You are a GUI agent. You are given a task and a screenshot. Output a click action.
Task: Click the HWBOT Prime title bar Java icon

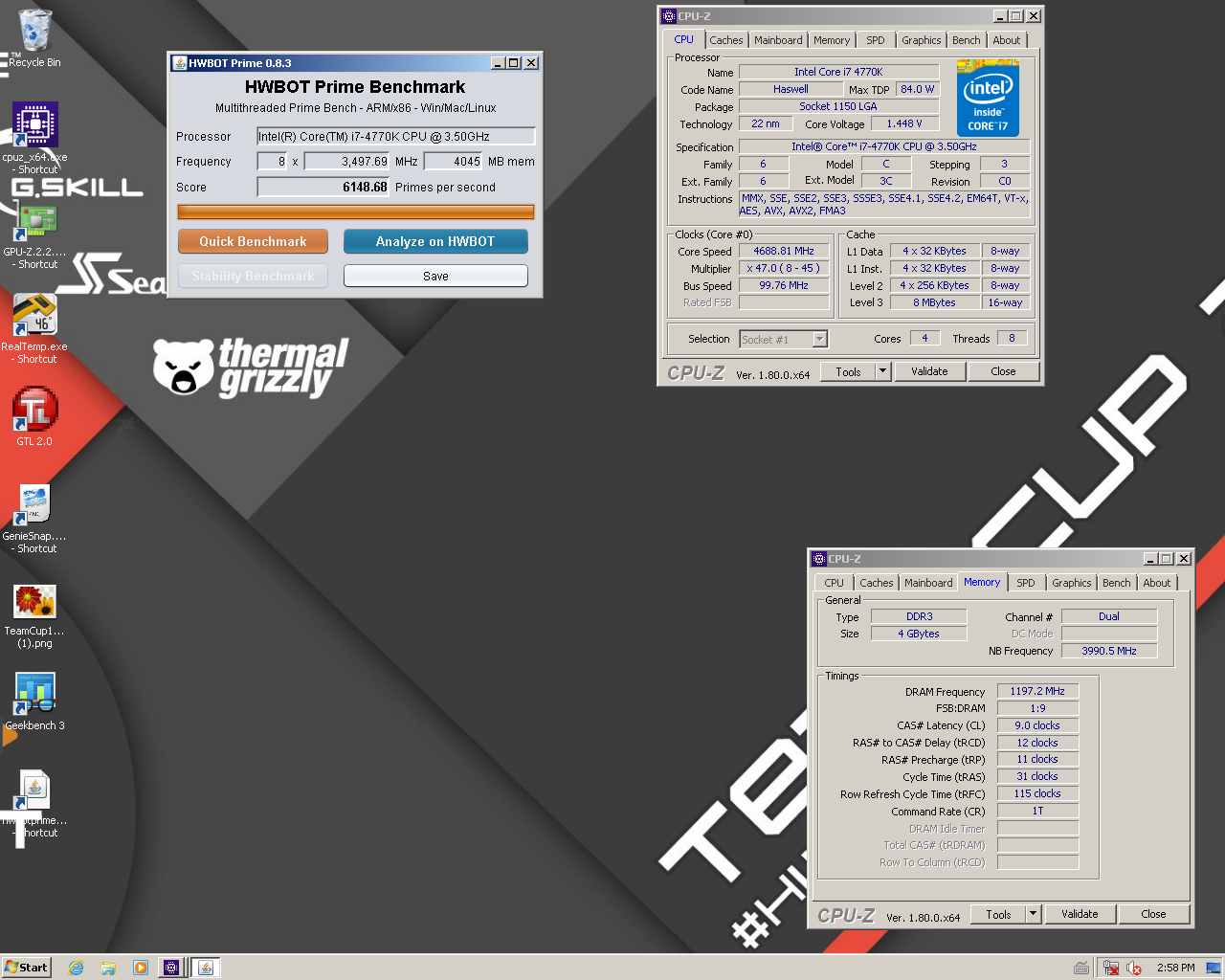(179, 63)
